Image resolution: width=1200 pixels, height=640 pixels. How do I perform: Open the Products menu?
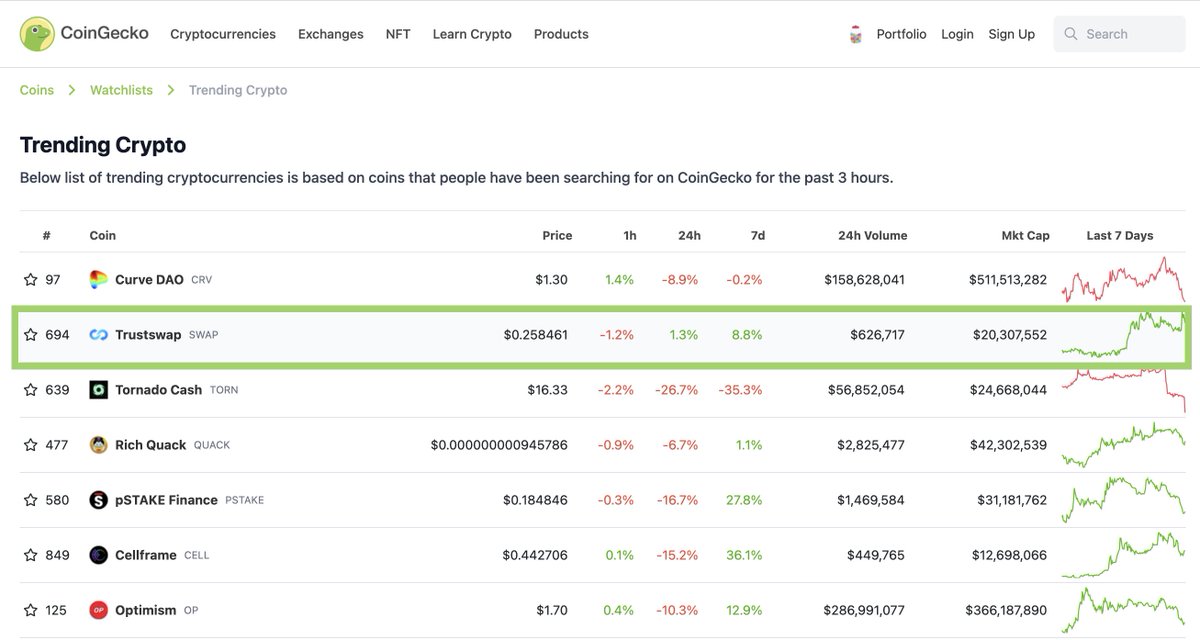[x=561, y=34]
